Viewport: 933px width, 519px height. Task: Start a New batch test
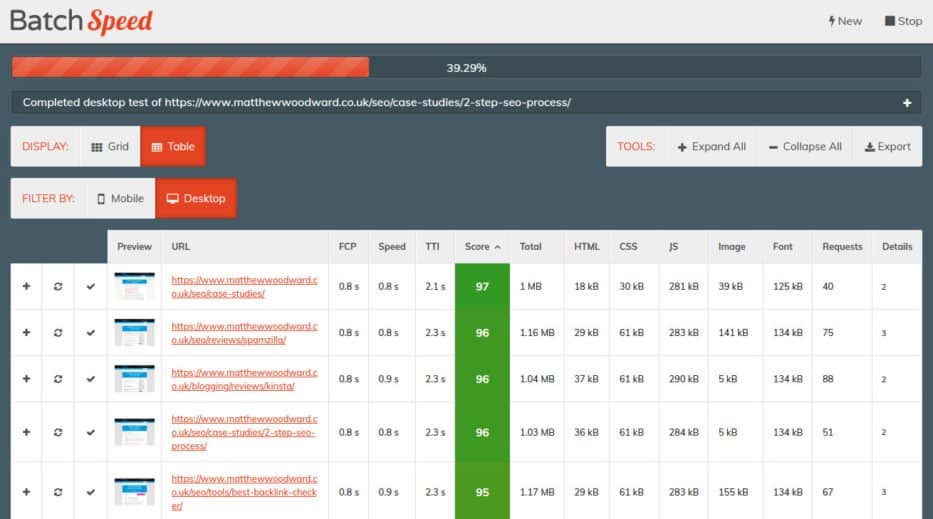click(845, 21)
